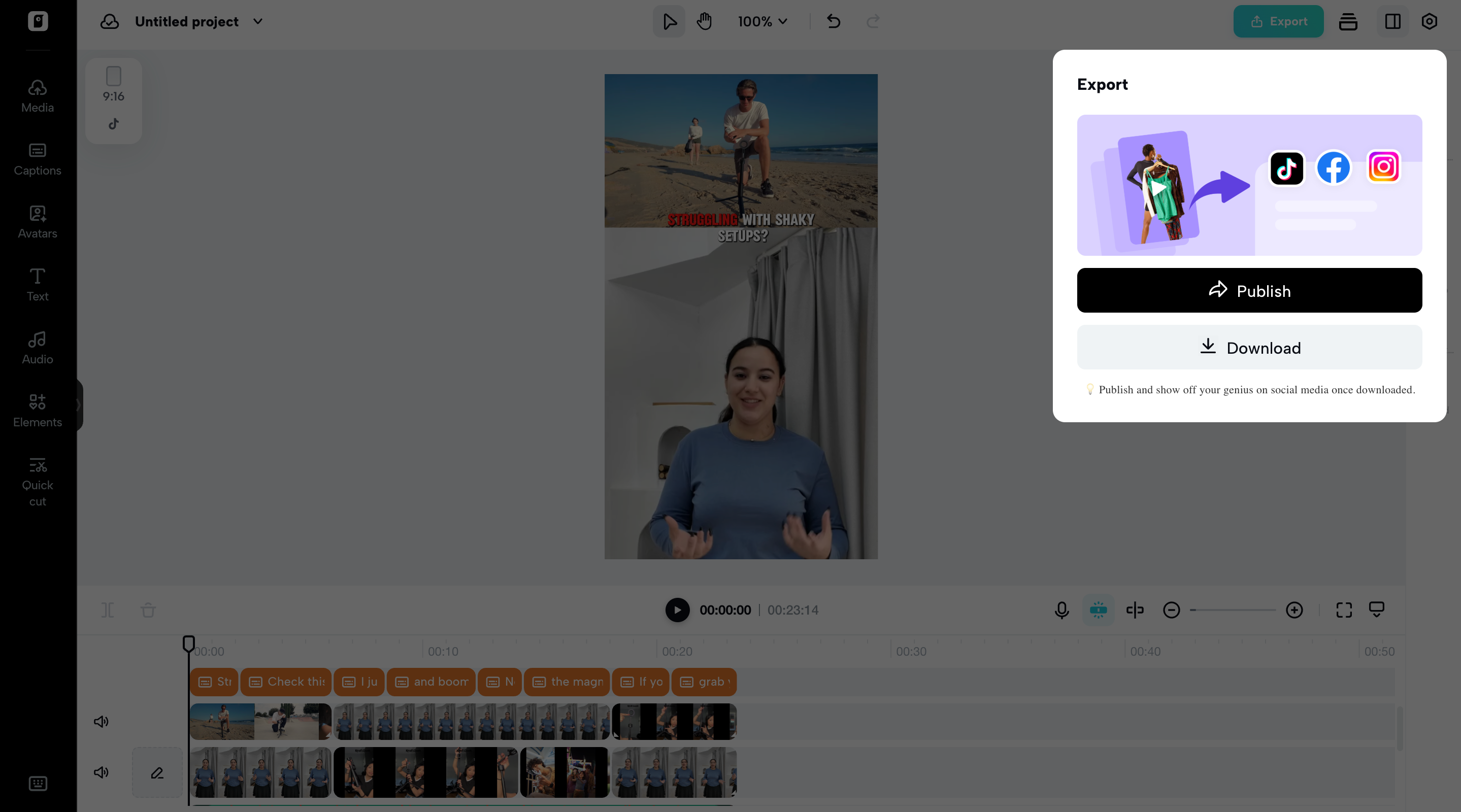
Task: Mute the captions audio track
Action: 101,721
